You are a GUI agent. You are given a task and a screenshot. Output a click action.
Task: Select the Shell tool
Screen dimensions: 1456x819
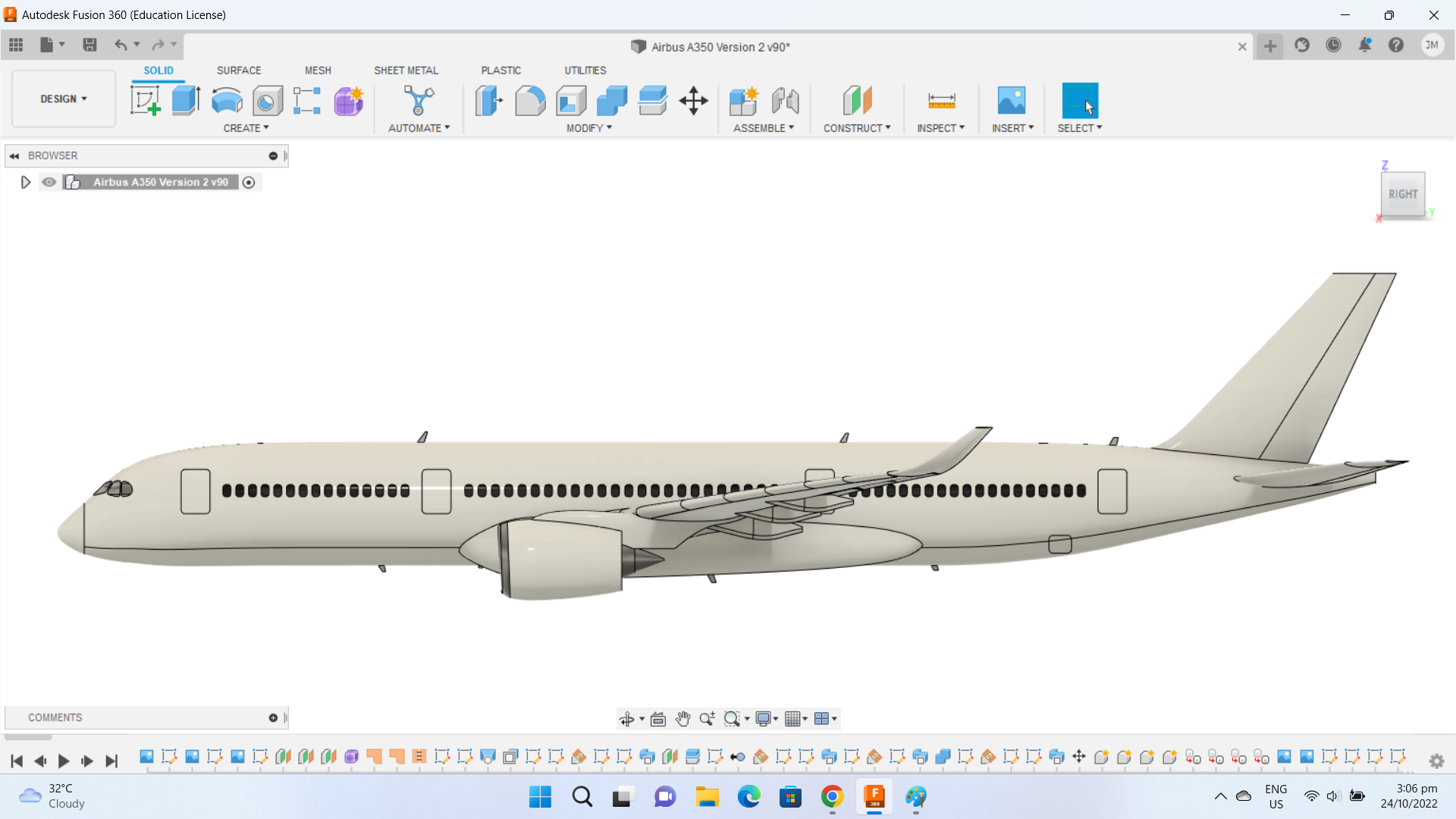tap(571, 100)
